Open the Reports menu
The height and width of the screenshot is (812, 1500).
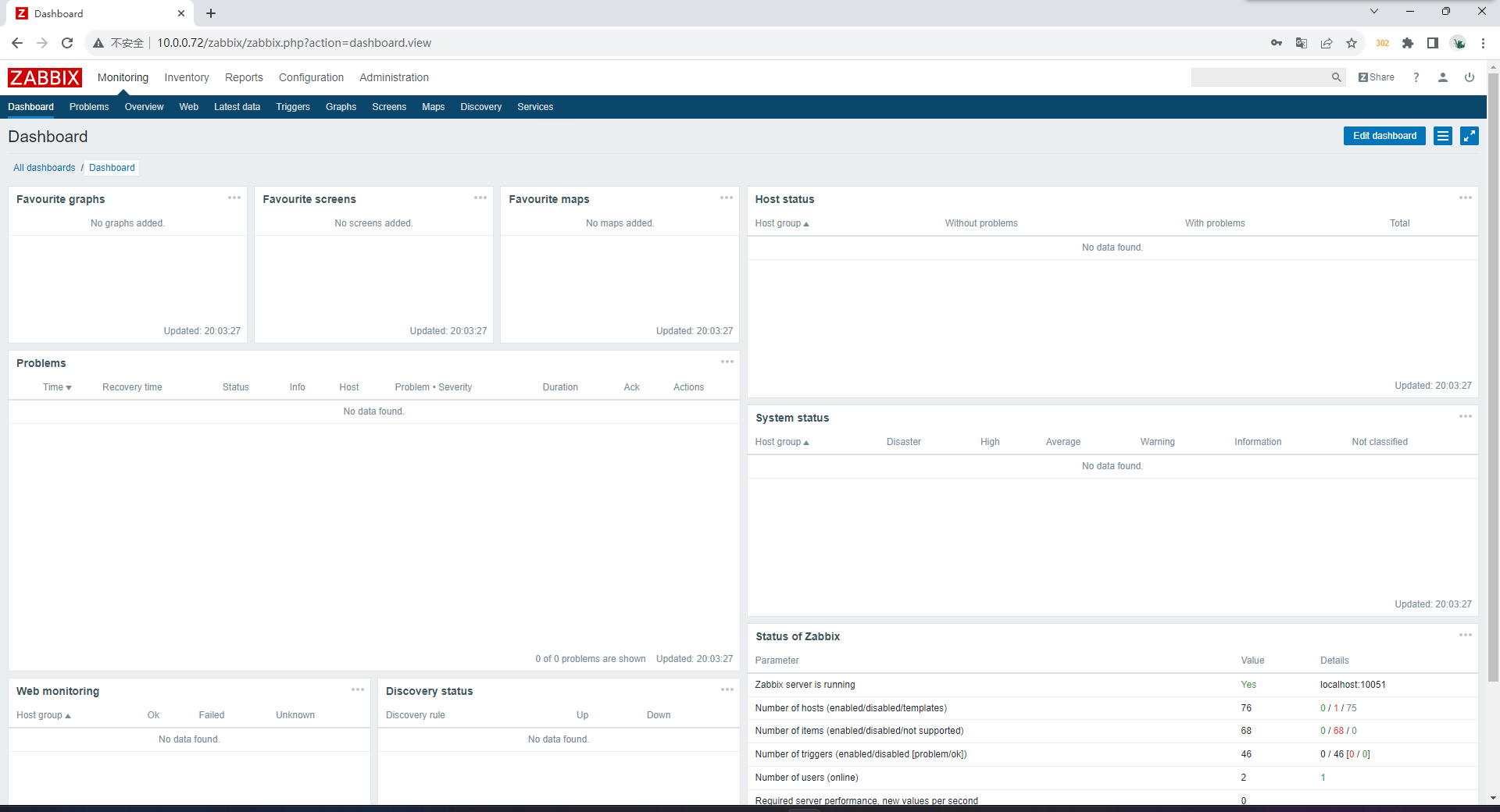pyautogui.click(x=244, y=77)
